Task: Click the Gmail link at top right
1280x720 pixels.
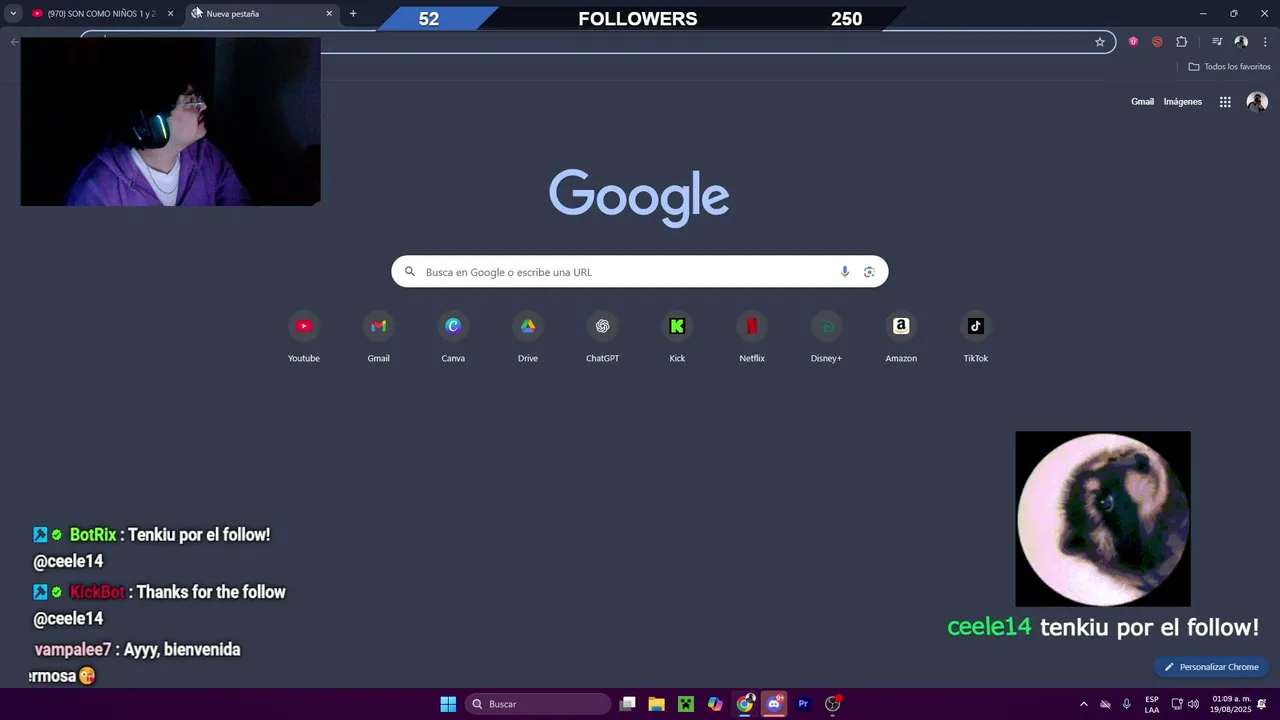Action: pos(1142,102)
